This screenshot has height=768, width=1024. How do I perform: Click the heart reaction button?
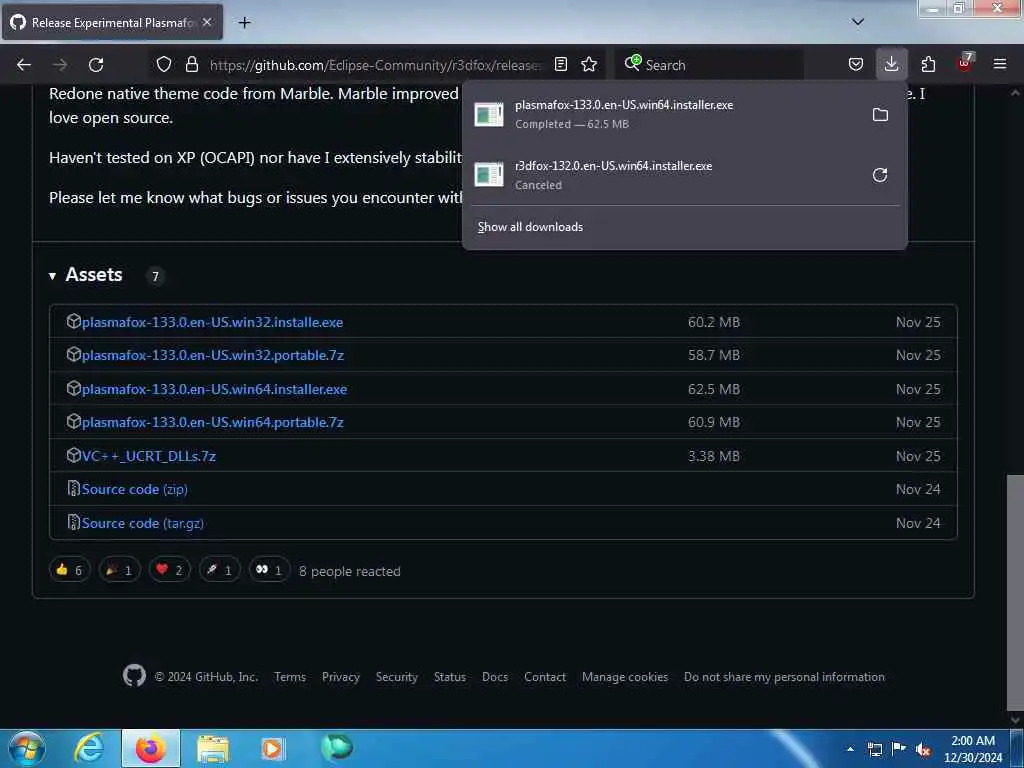170,570
